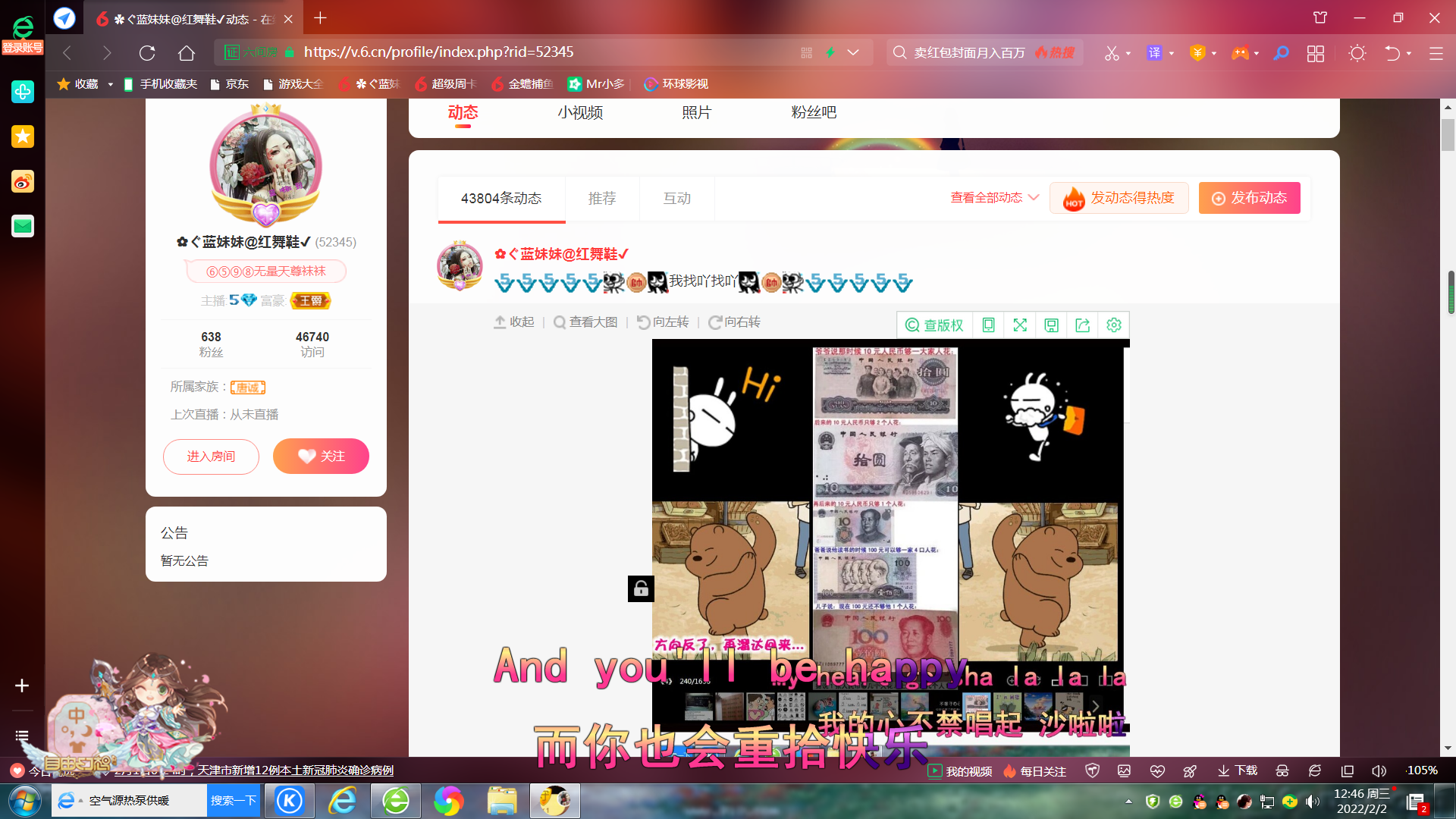Open the 京东 bookmark
The width and height of the screenshot is (1456, 819).
(229, 84)
